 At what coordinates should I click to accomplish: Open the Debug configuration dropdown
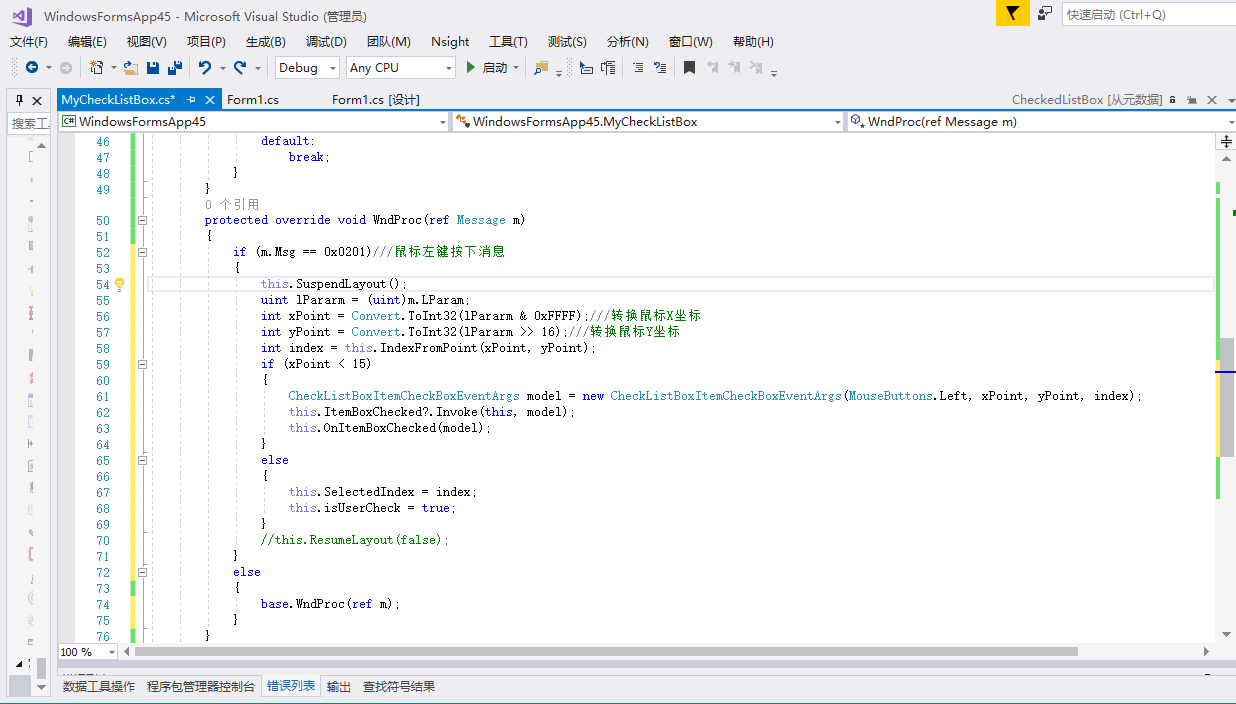click(x=307, y=68)
